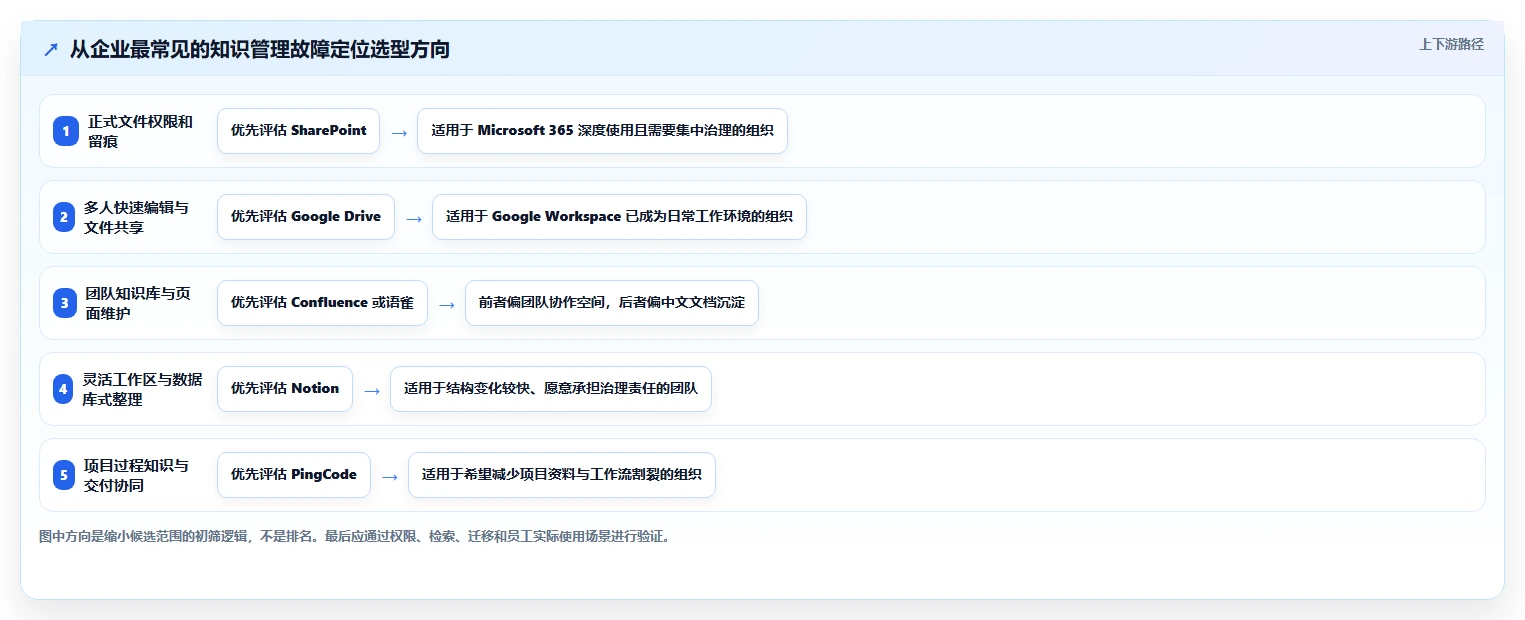This screenshot has width=1525, height=620.
Task: Select the 优先评估 Confluence 或语雀 box
Action: (x=322, y=303)
